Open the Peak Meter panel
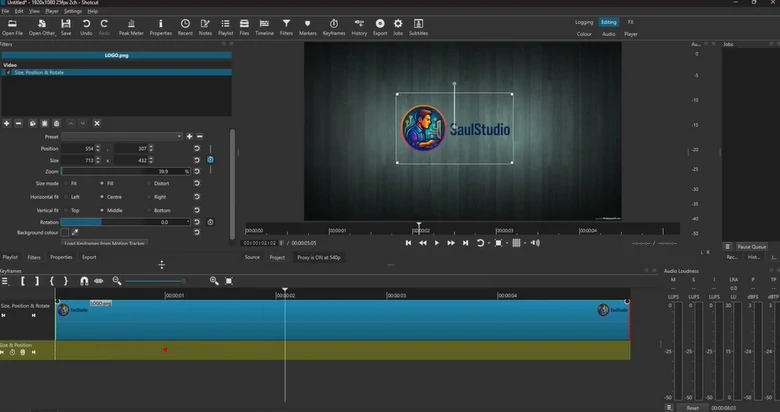 click(x=131, y=27)
